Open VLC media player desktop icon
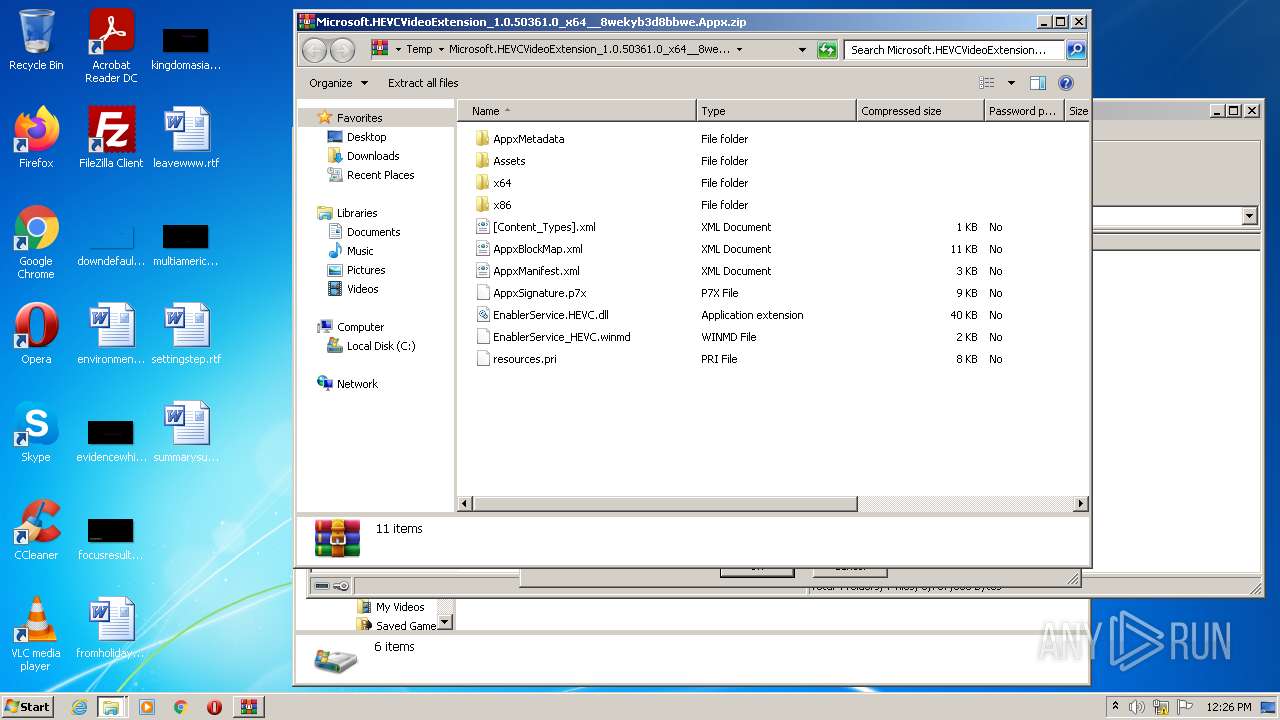This screenshot has height=720, width=1280. (x=36, y=634)
